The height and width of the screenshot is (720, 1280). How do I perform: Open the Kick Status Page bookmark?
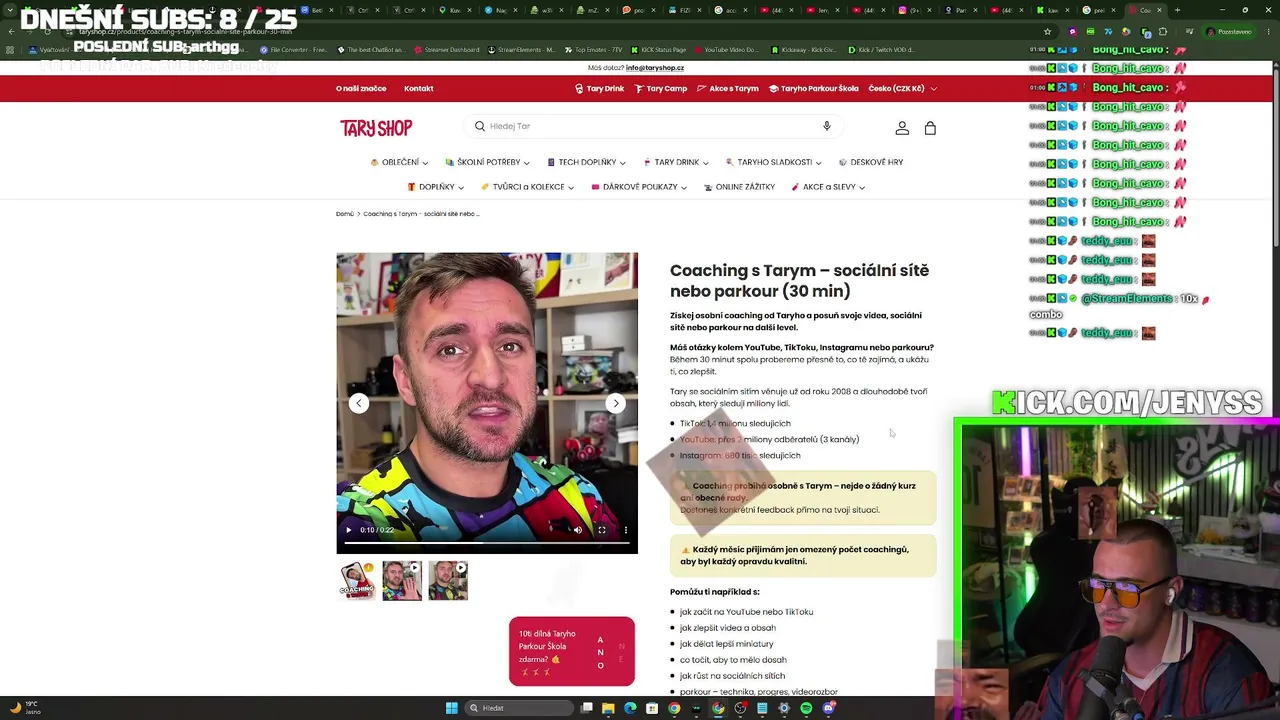pyautogui.click(x=657, y=50)
